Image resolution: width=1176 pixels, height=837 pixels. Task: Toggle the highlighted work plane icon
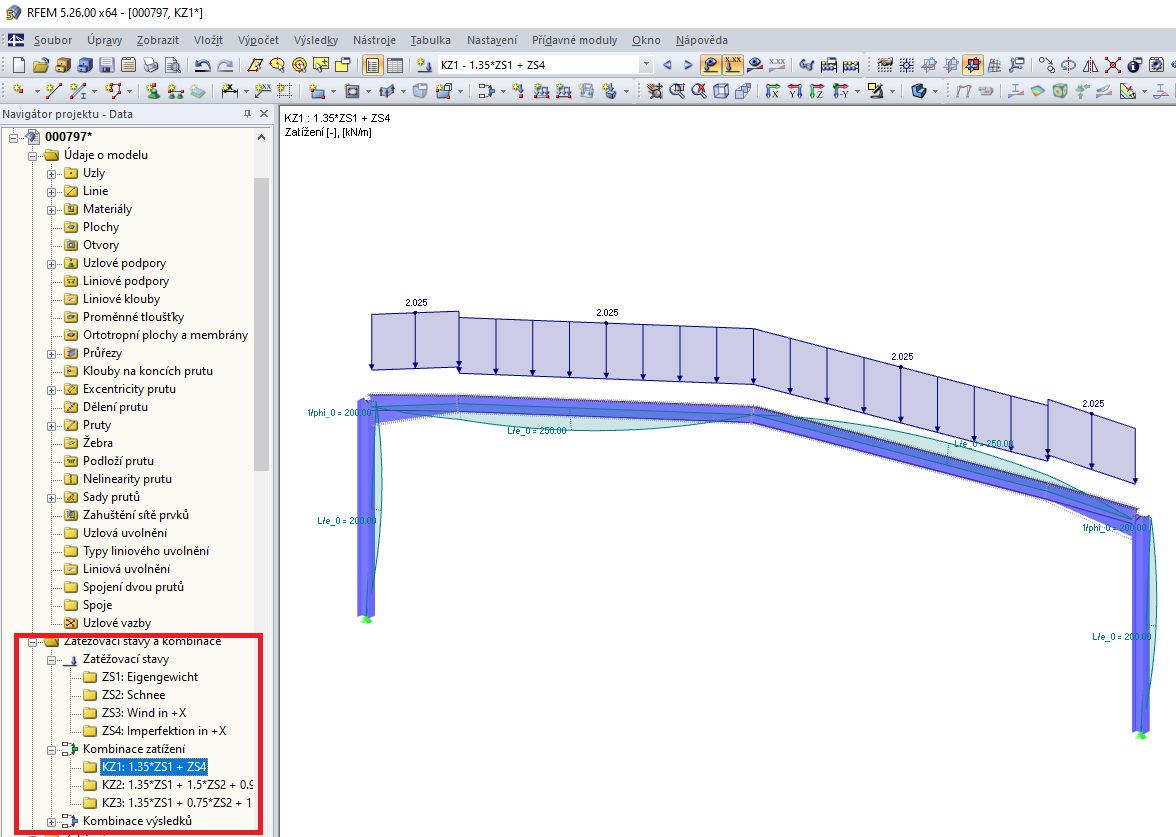click(x=973, y=65)
